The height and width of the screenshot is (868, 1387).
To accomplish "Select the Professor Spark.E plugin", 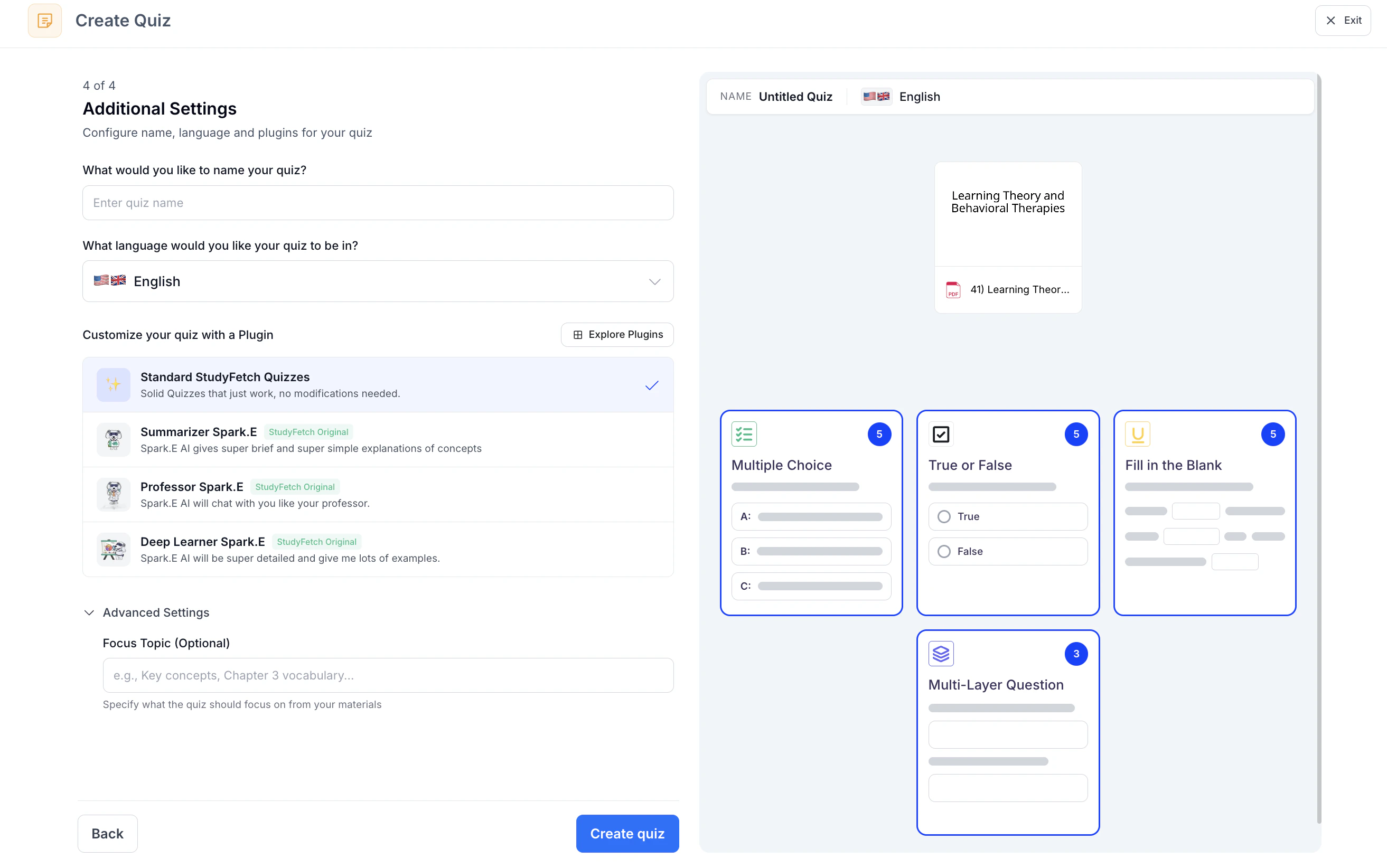I will coord(378,494).
